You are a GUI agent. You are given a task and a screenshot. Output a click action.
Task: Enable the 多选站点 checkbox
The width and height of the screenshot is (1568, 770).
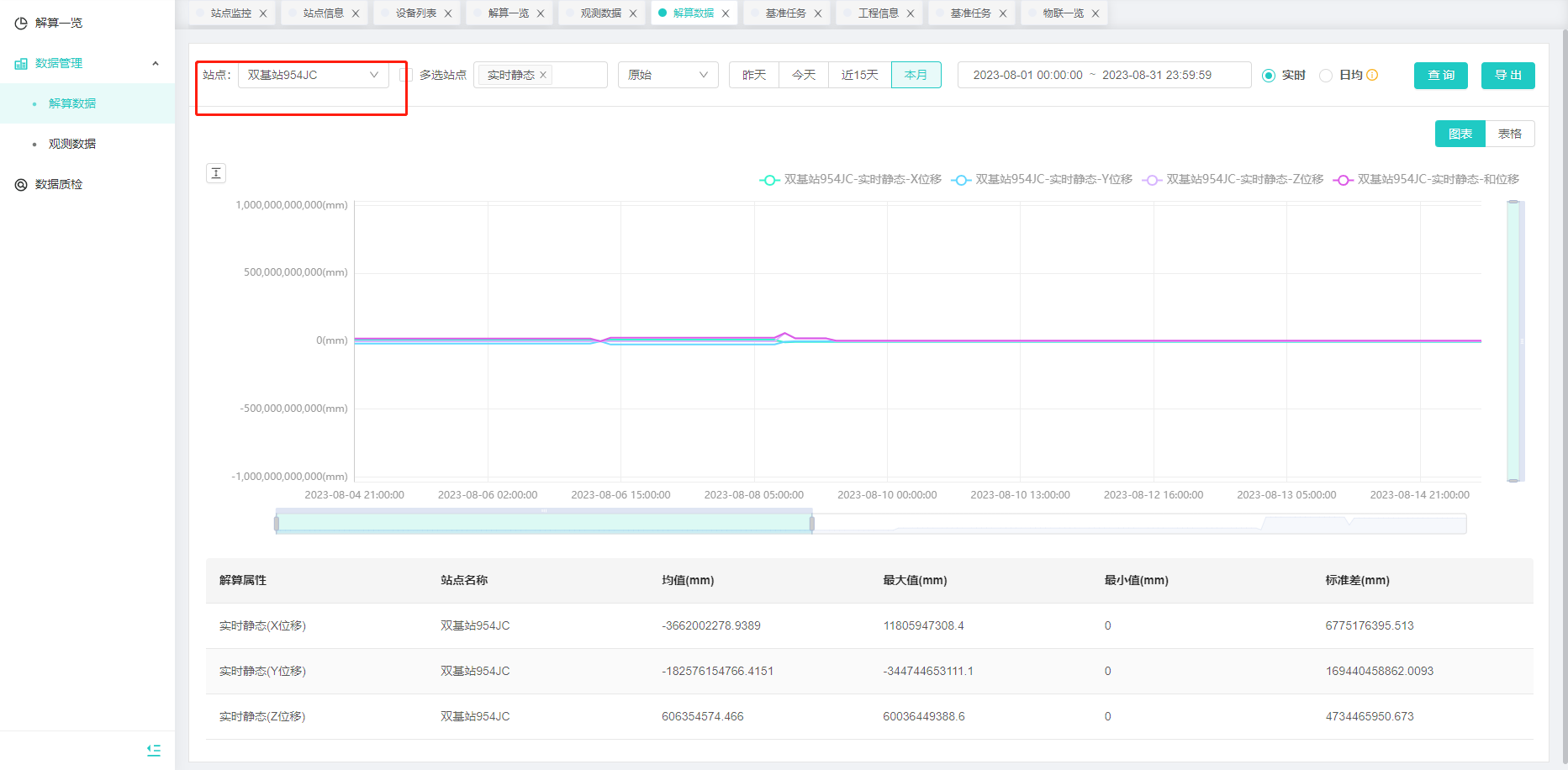pyautogui.click(x=406, y=75)
